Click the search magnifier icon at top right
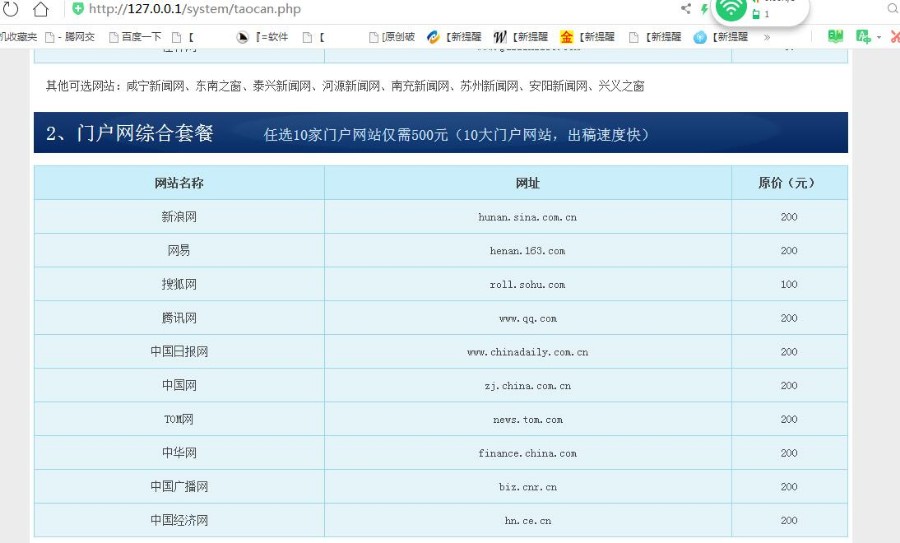900x543 pixels. click(893, 8)
